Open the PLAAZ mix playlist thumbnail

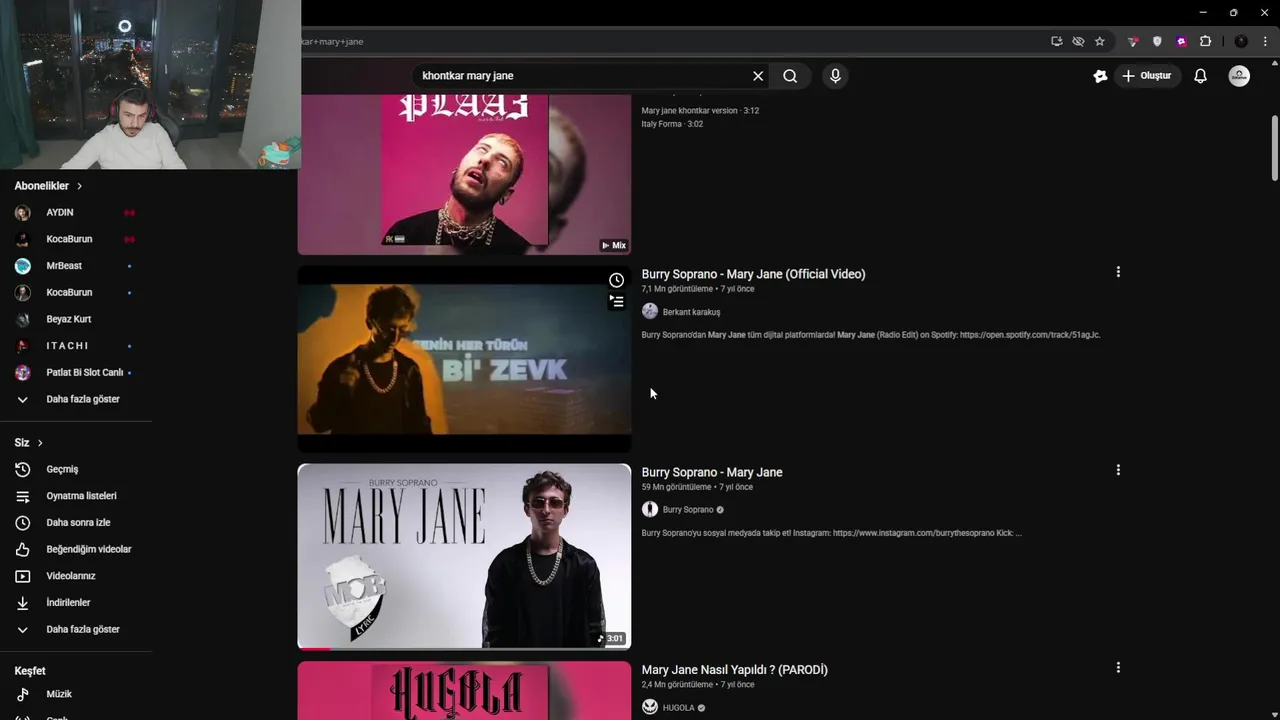point(464,174)
